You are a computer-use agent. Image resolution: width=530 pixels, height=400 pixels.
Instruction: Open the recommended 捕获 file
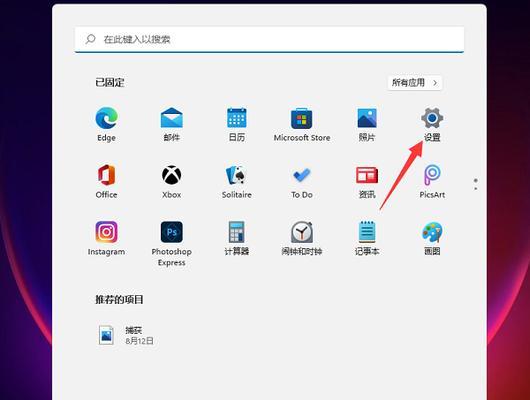[x=126, y=335]
